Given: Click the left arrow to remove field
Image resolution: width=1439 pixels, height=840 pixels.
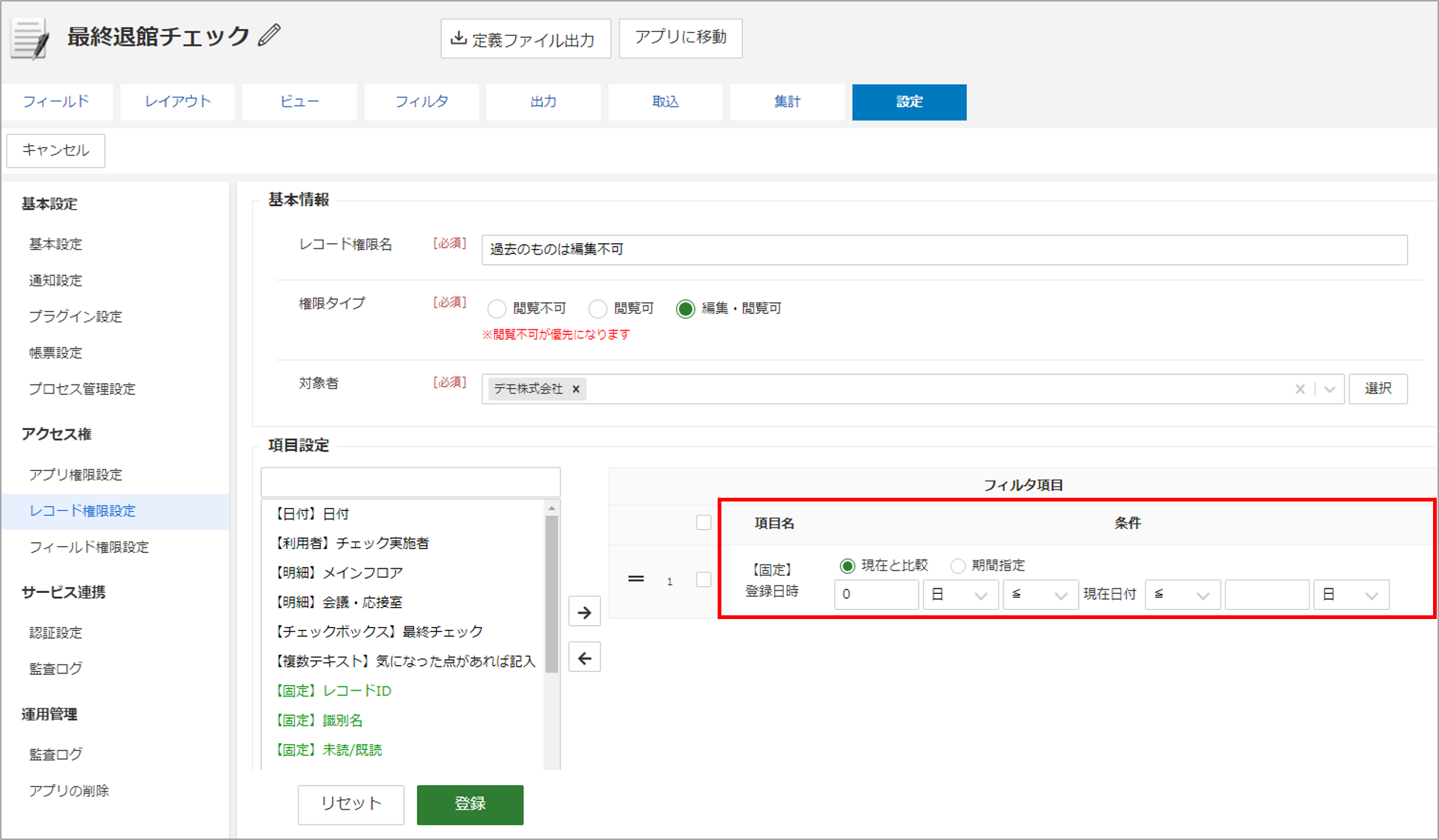Looking at the screenshot, I should (x=584, y=658).
